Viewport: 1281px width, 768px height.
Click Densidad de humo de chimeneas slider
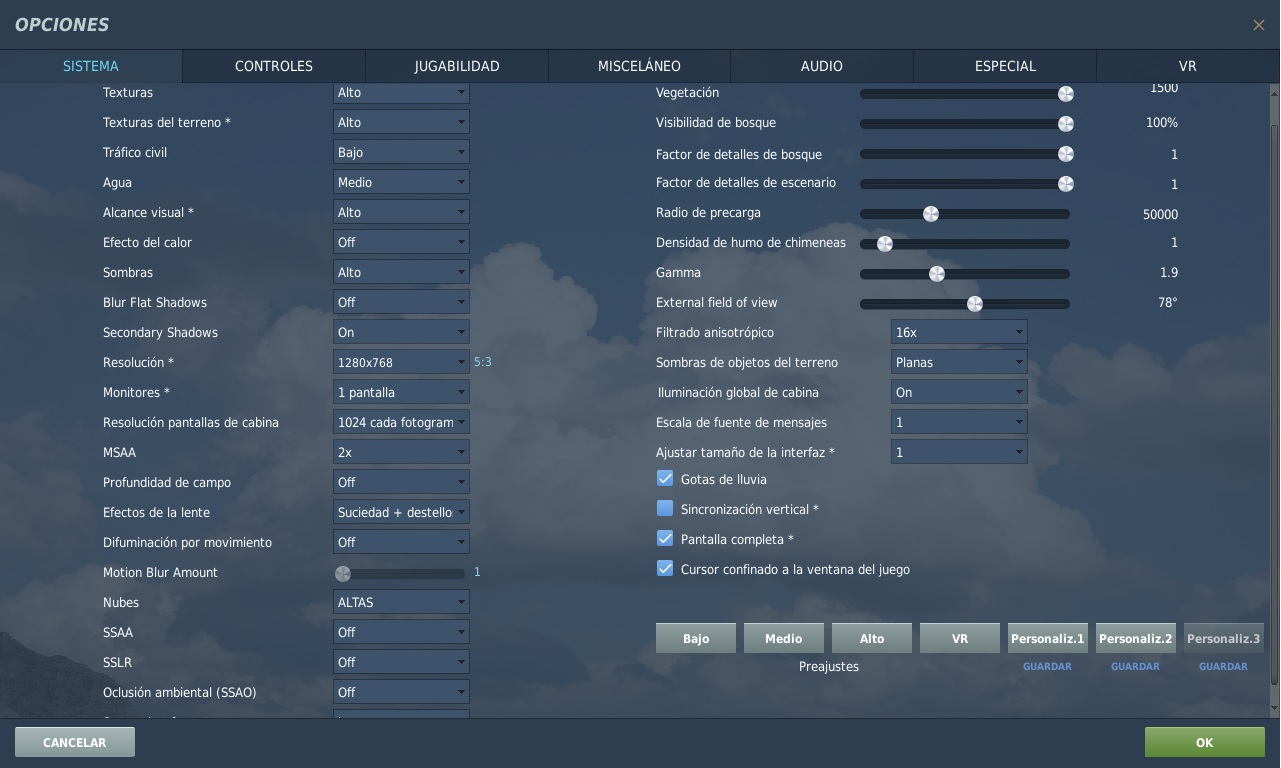click(965, 244)
